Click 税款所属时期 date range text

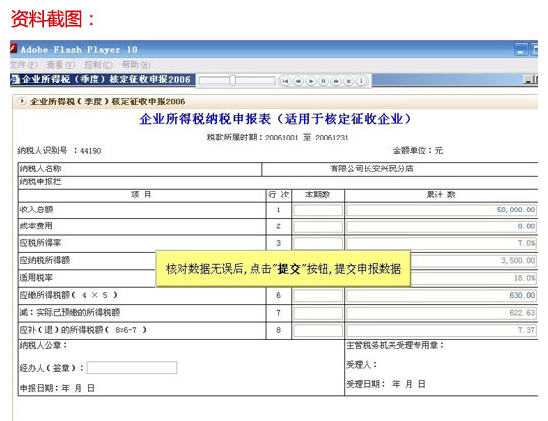[277, 137]
